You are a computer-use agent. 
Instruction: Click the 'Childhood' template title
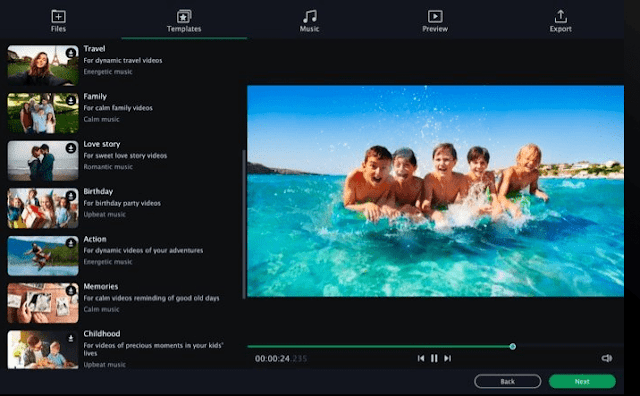102,334
